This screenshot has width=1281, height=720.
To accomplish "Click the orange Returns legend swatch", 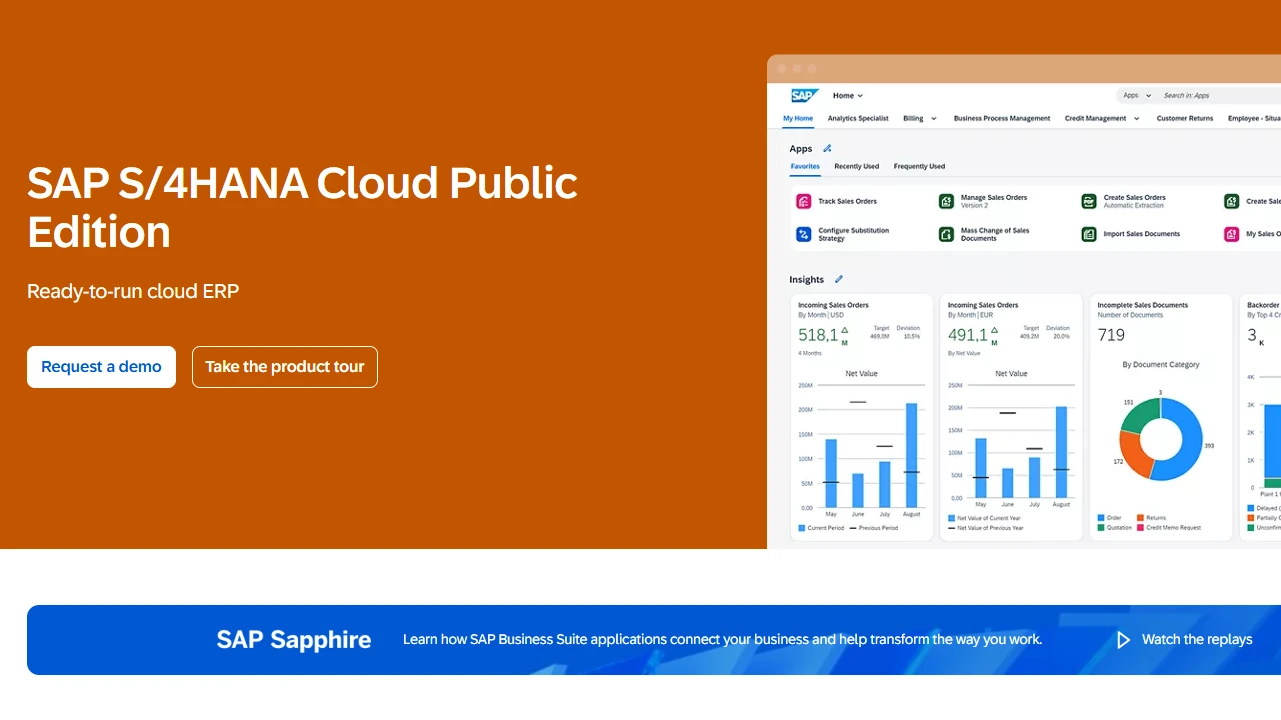I will [1140, 518].
